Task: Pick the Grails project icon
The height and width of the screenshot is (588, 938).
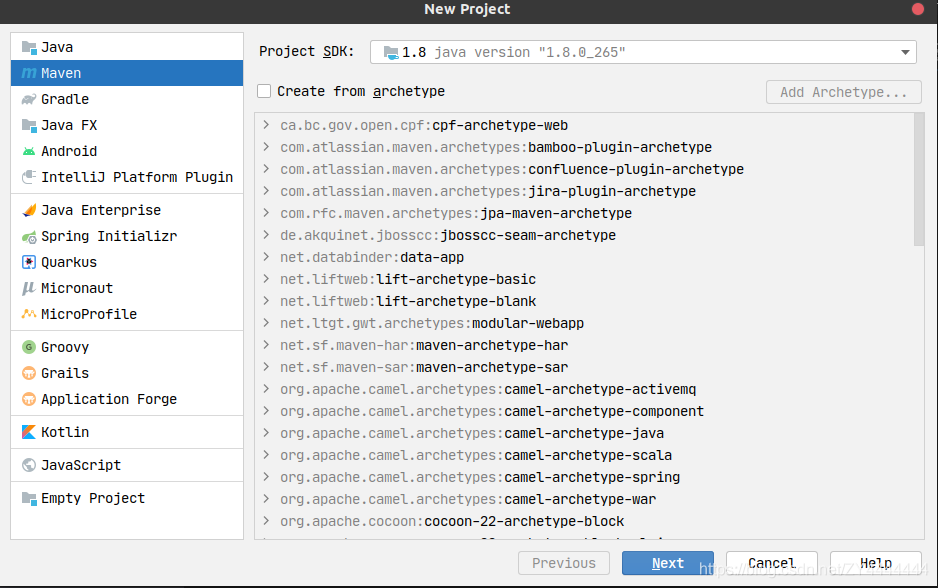Action: coord(29,373)
